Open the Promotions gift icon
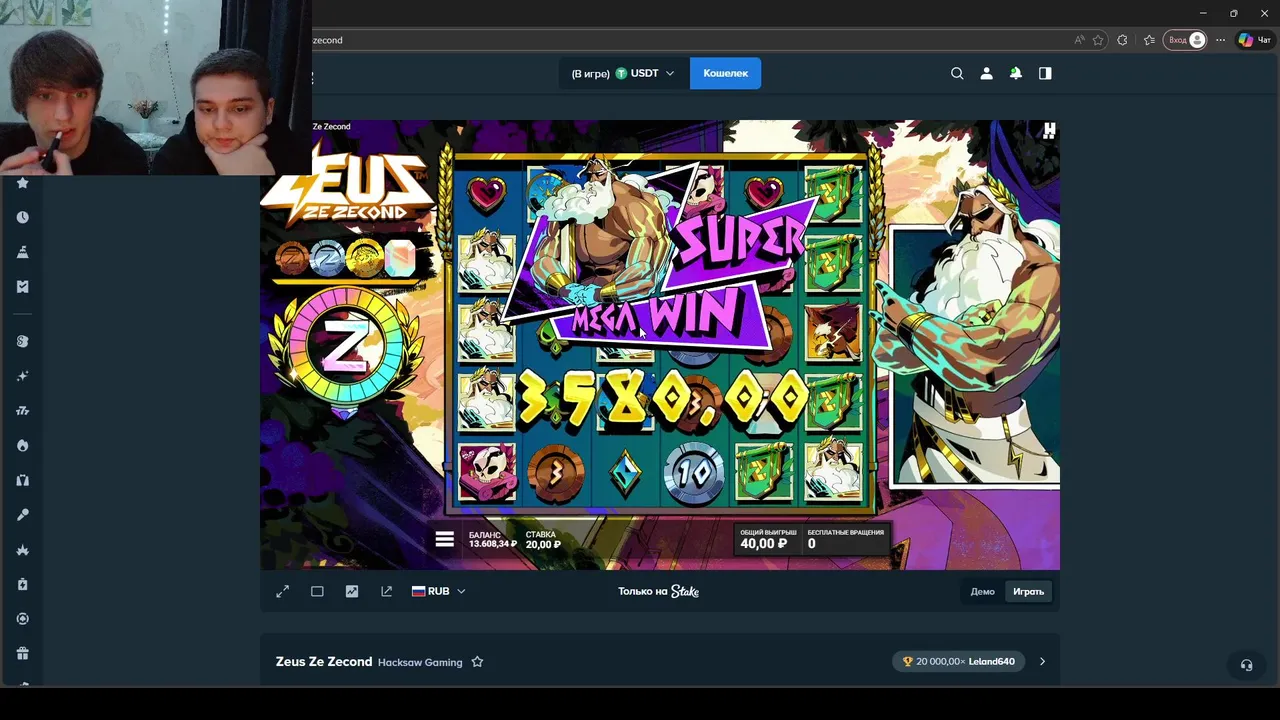Image resolution: width=1280 pixels, height=720 pixels. click(22, 653)
